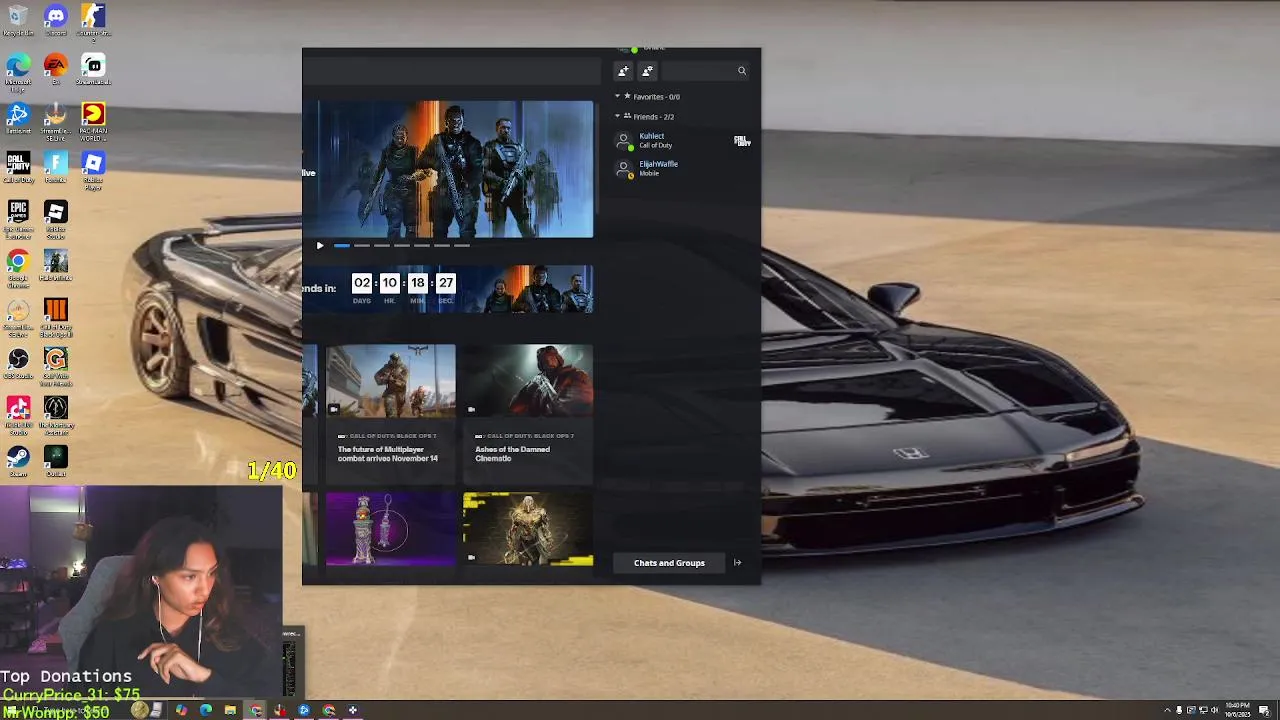Open OBS Studio desktop shortcut
This screenshot has height=720, width=1280.
(18, 362)
